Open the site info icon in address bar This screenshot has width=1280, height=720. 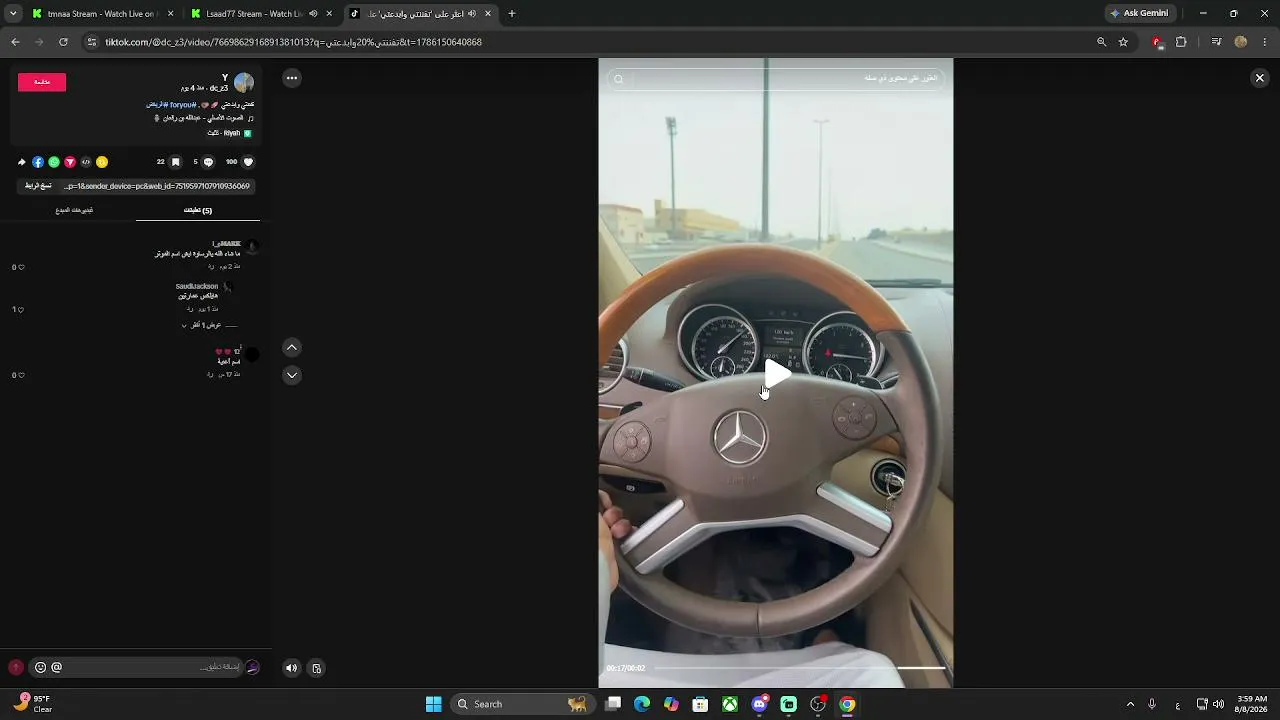(92, 42)
